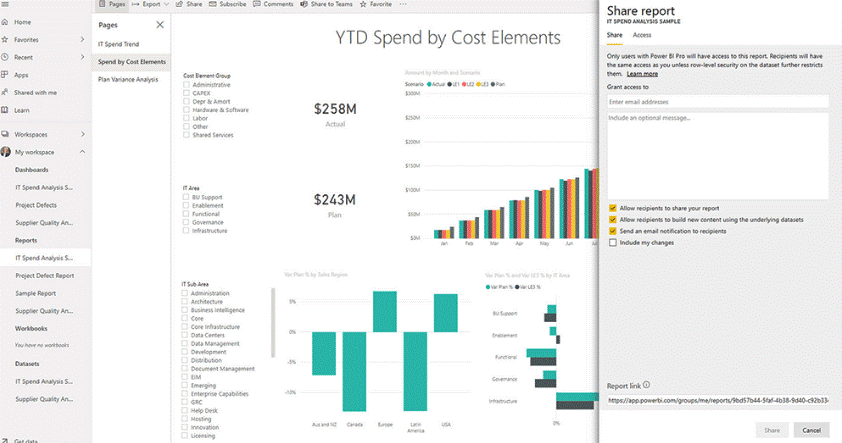Click the Actual legend color swatch
Viewport: 842px width, 443px height.
[429, 84]
